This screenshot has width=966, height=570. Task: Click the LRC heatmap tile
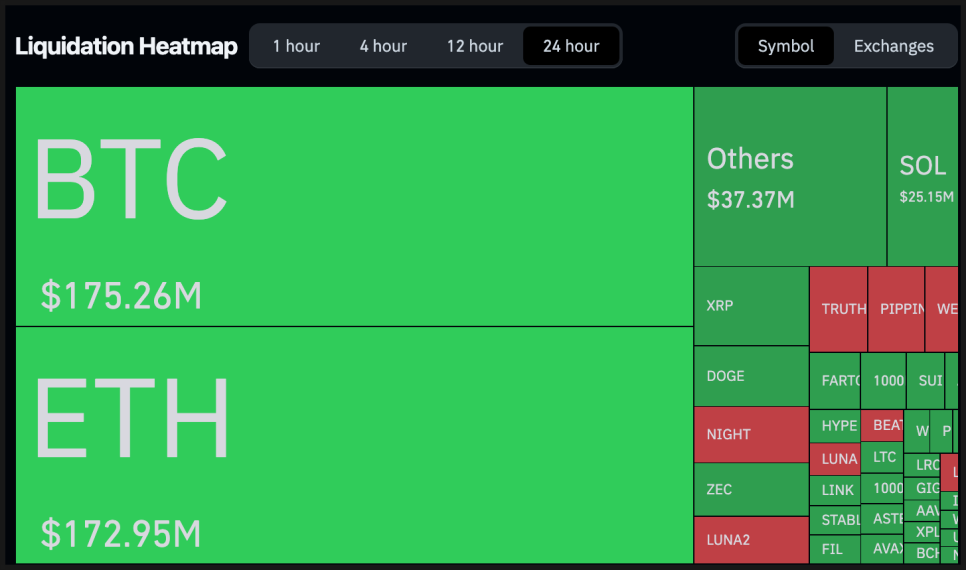click(x=922, y=465)
